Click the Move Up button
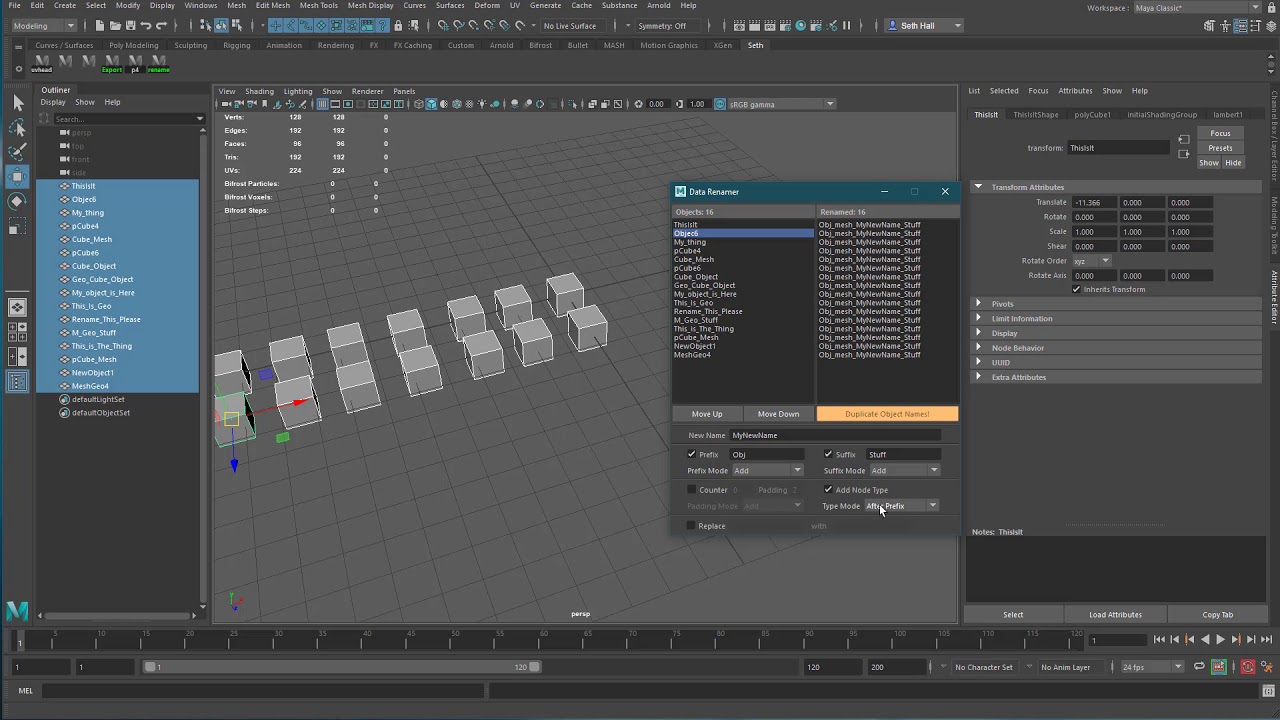Viewport: 1280px width, 720px height. pyautogui.click(x=706, y=414)
